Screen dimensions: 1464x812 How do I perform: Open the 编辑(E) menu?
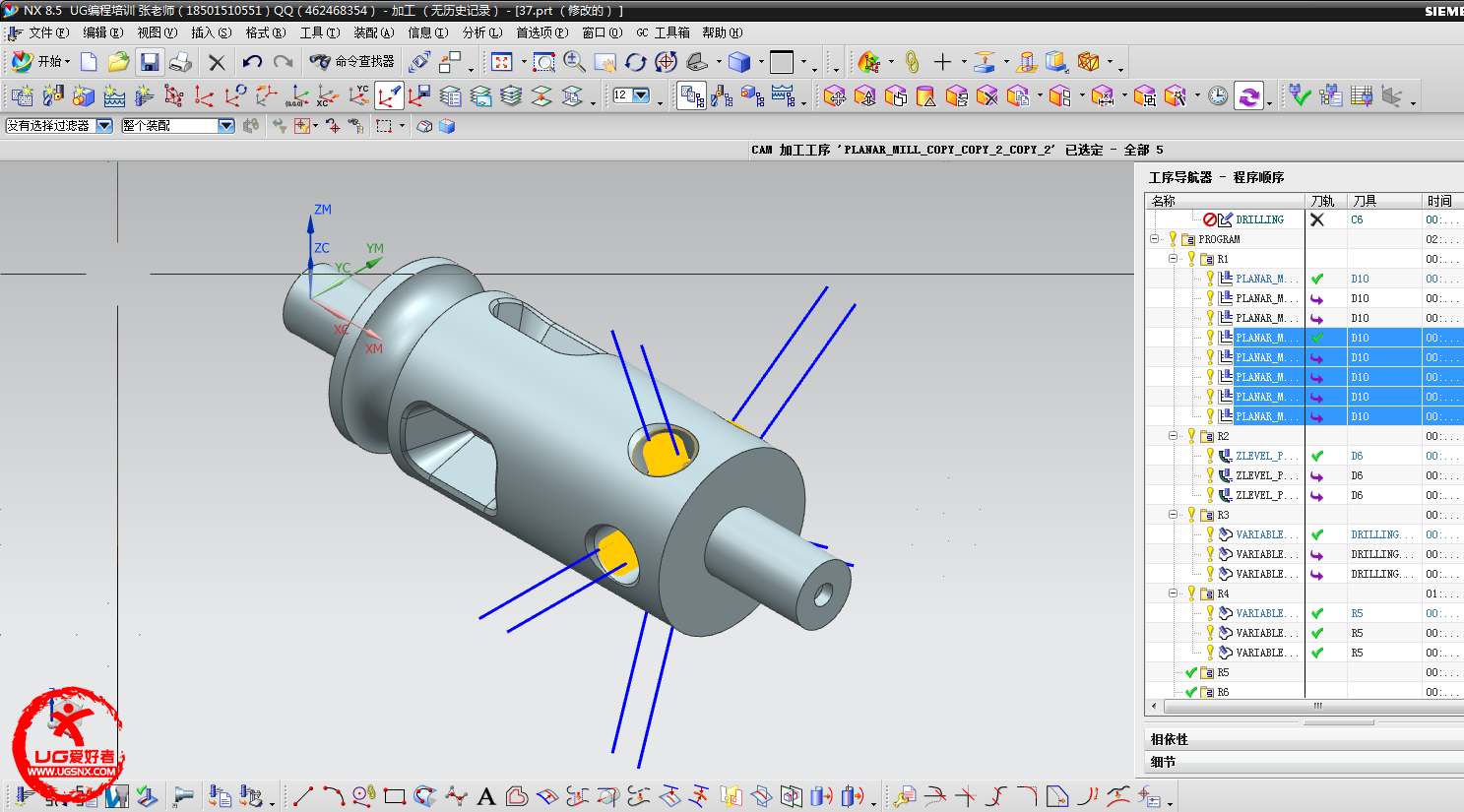click(x=102, y=32)
